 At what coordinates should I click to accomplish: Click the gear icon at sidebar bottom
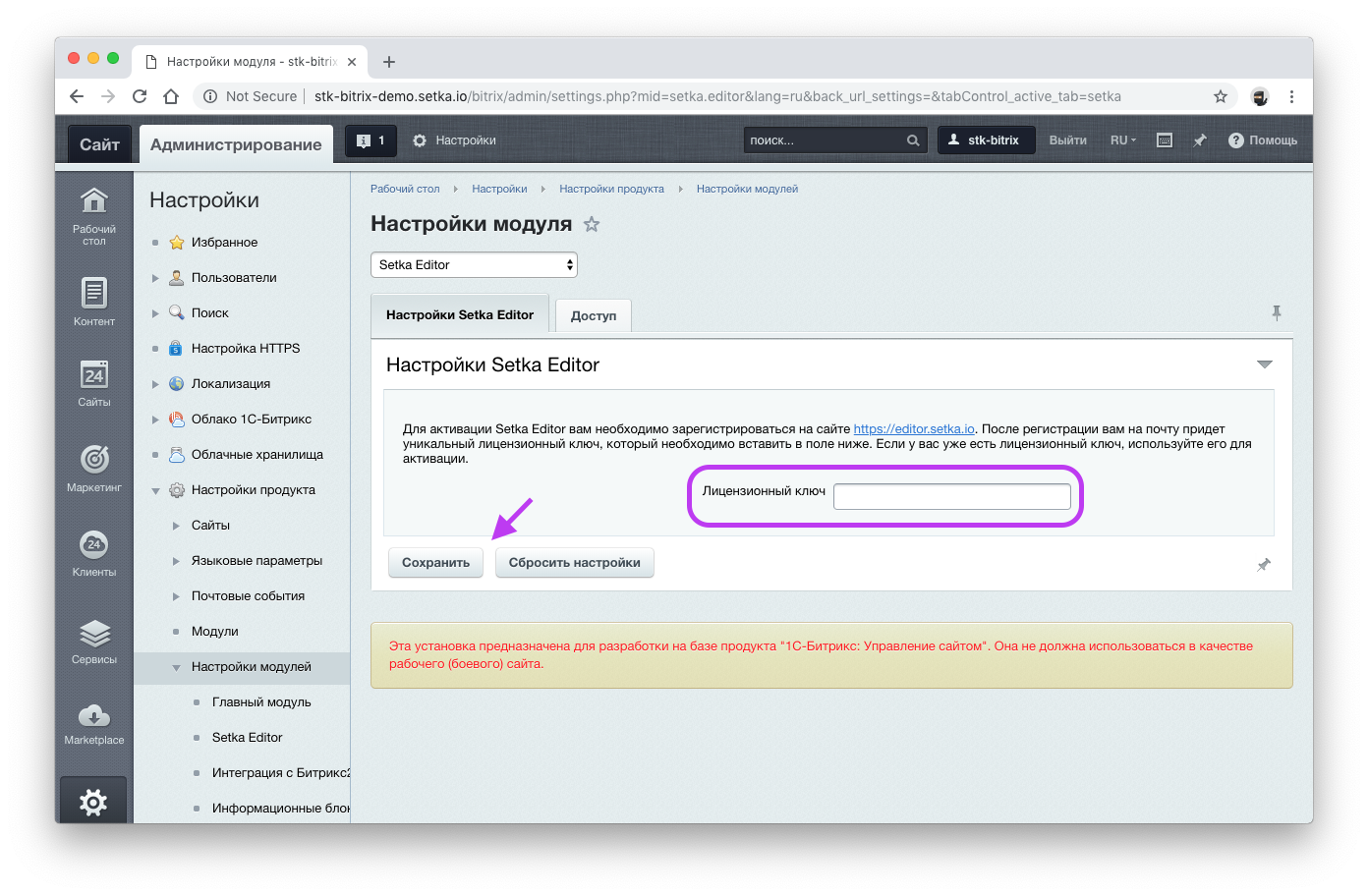93,802
